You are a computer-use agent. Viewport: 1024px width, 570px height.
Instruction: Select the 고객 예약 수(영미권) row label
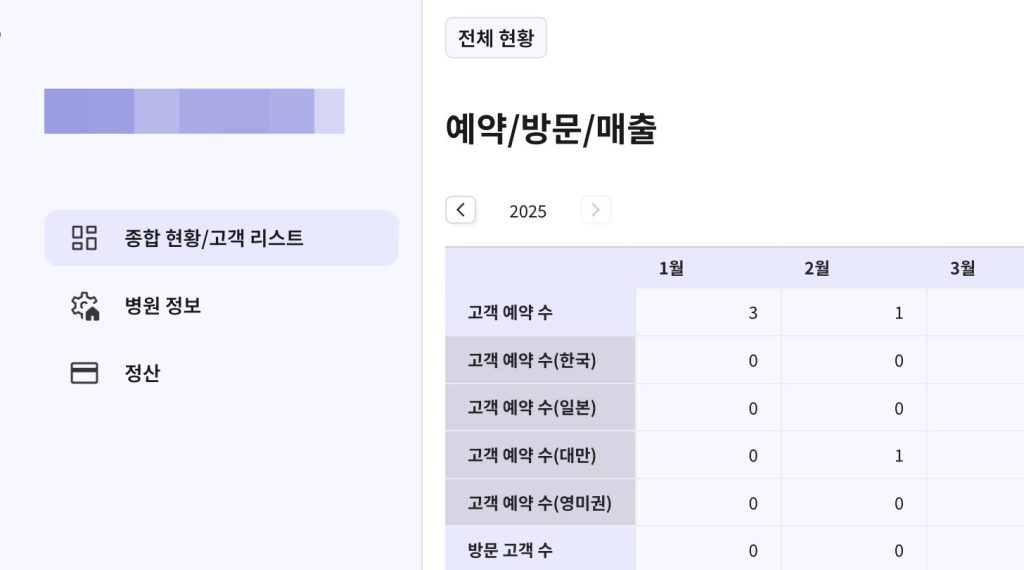coord(539,503)
